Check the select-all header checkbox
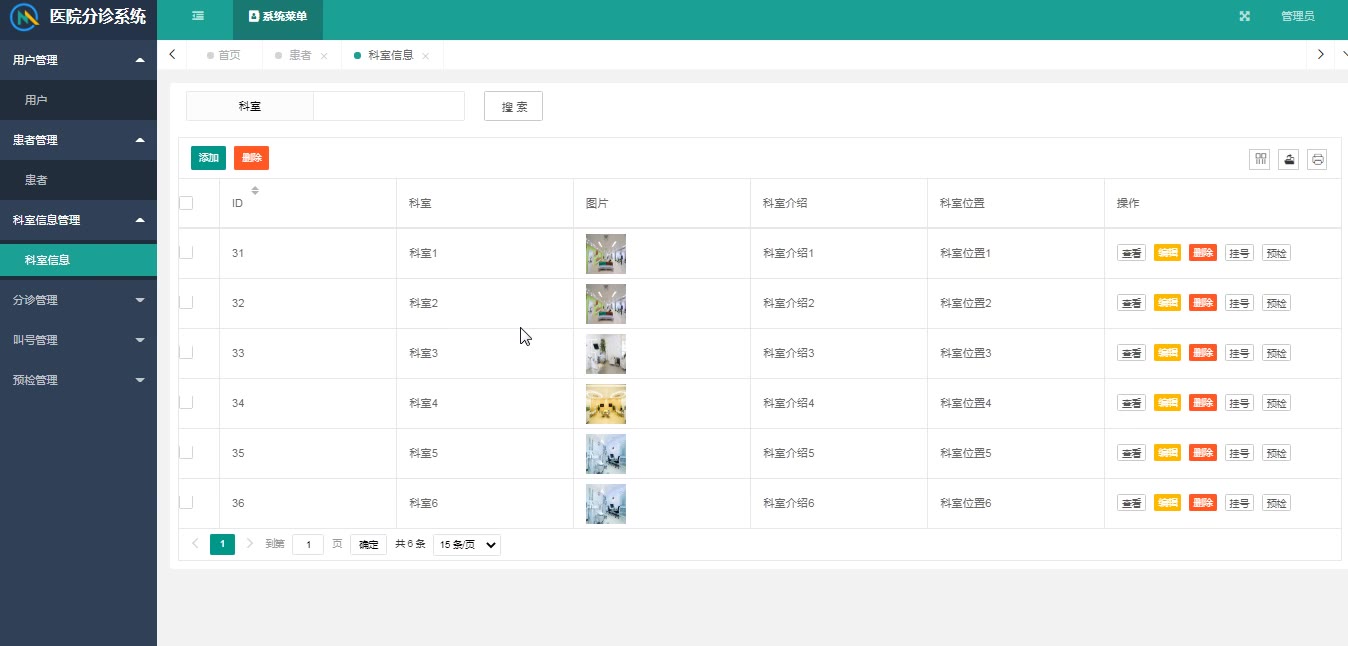This screenshot has width=1348, height=646. tap(186, 203)
